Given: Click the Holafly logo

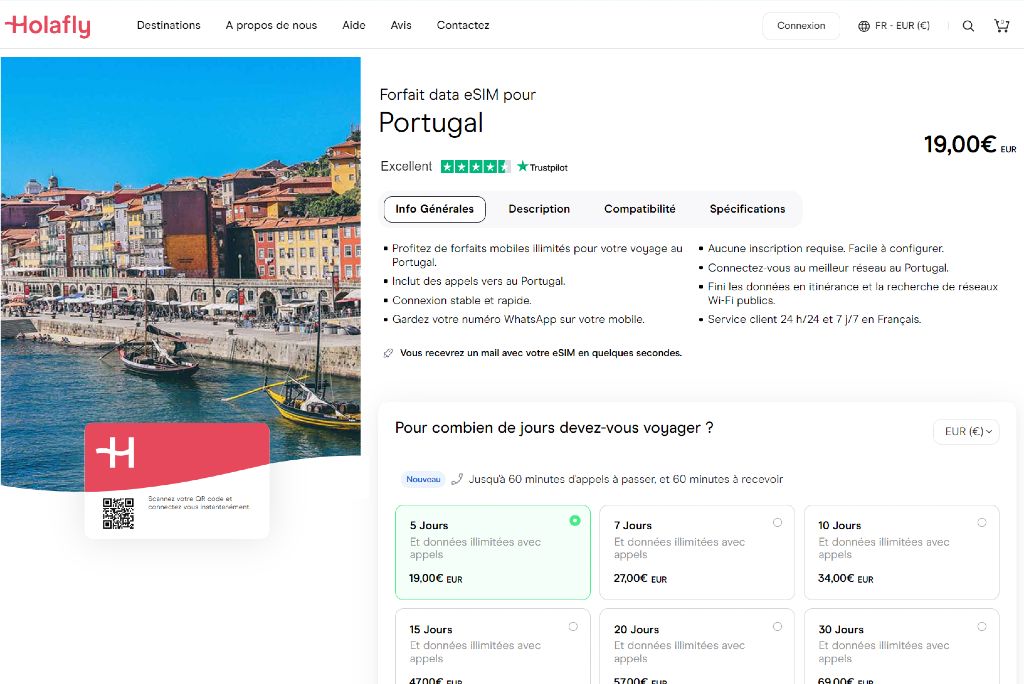Looking at the screenshot, I should [47, 25].
